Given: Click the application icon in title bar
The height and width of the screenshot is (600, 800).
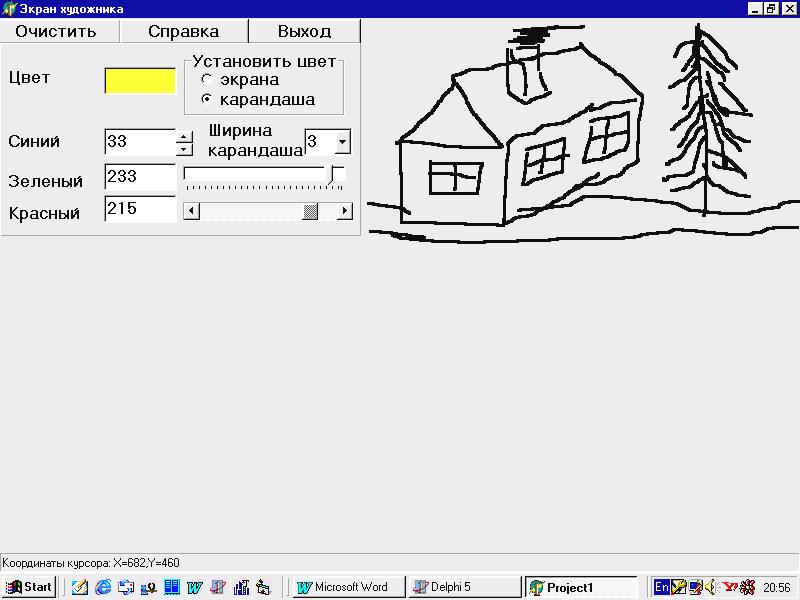Looking at the screenshot, I should [x=9, y=9].
